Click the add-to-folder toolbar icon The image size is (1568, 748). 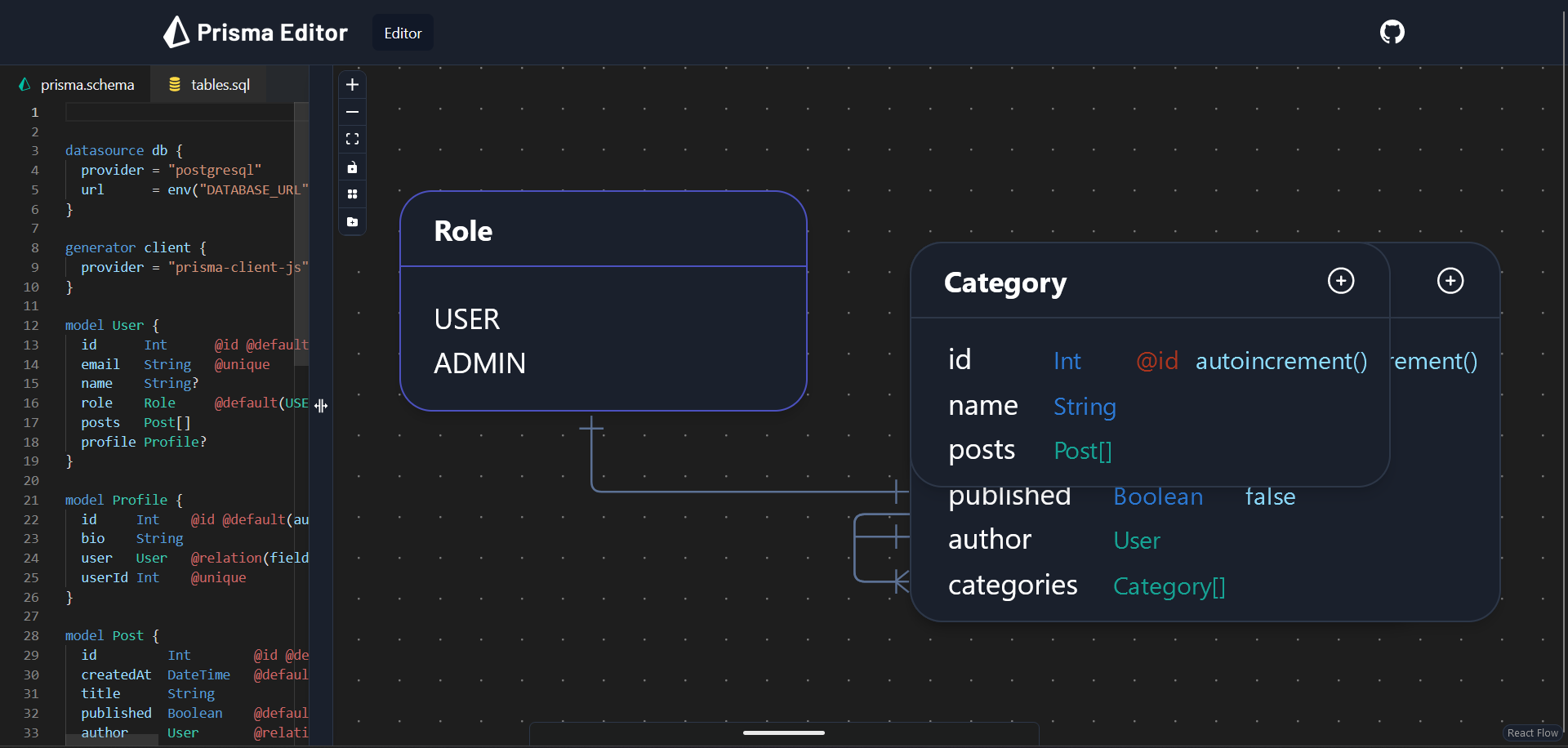click(352, 222)
